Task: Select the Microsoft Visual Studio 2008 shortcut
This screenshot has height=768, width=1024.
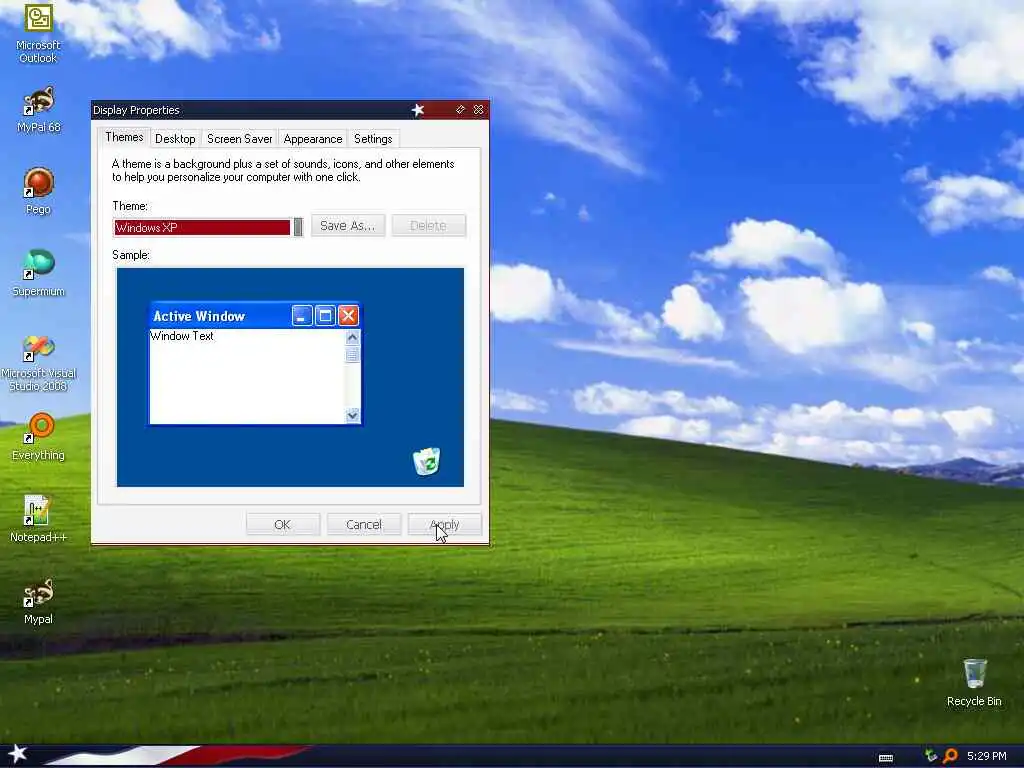Action: click(x=38, y=363)
